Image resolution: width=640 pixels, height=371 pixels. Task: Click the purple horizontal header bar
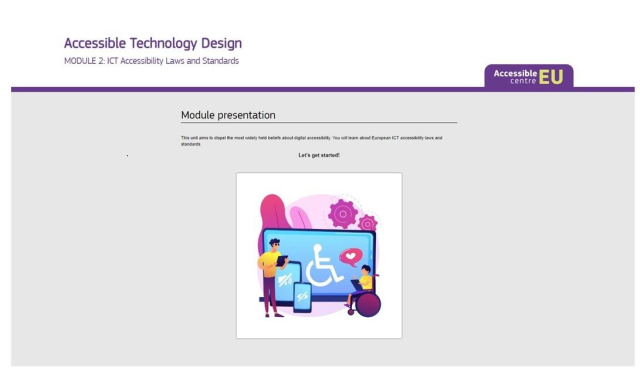point(322,89)
